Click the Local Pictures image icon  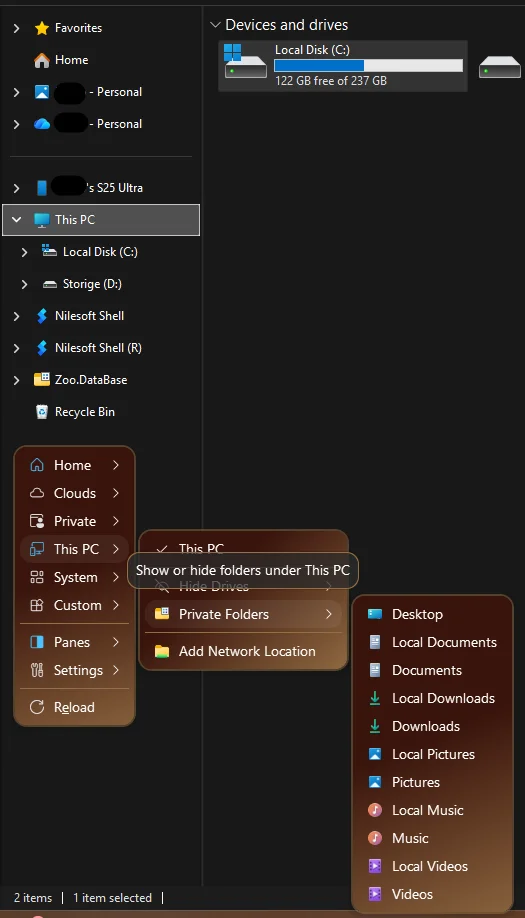(375, 754)
